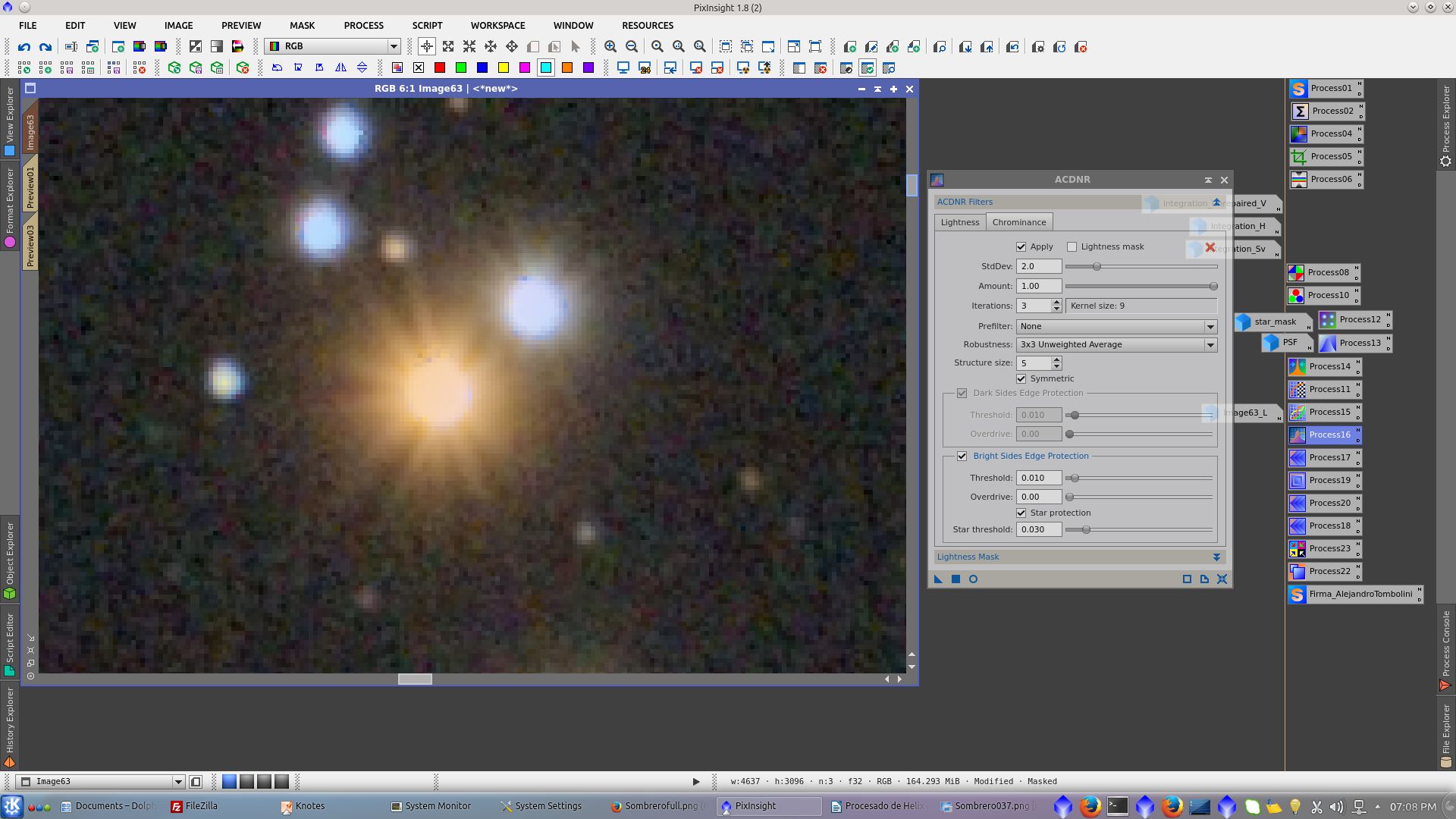Open the Process01 script icon
This screenshot has height=819, width=1456.
(x=1325, y=89)
